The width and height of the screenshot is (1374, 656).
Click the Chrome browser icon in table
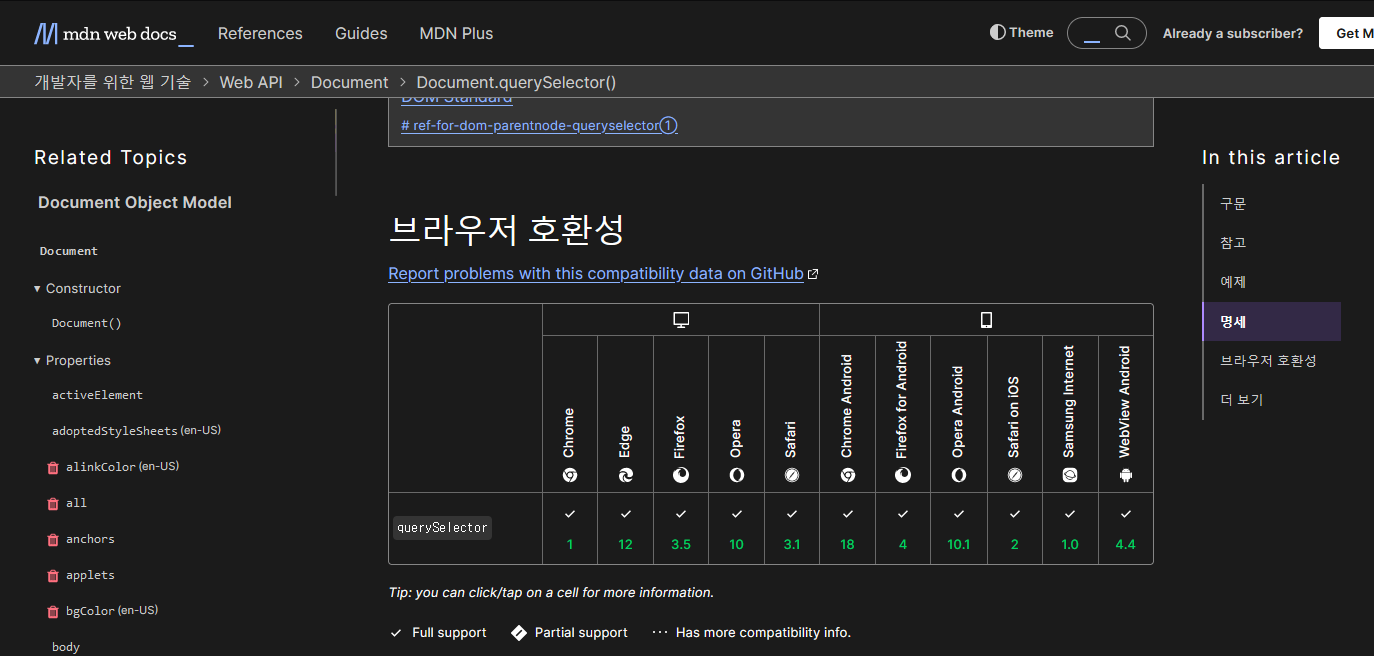pyautogui.click(x=569, y=475)
